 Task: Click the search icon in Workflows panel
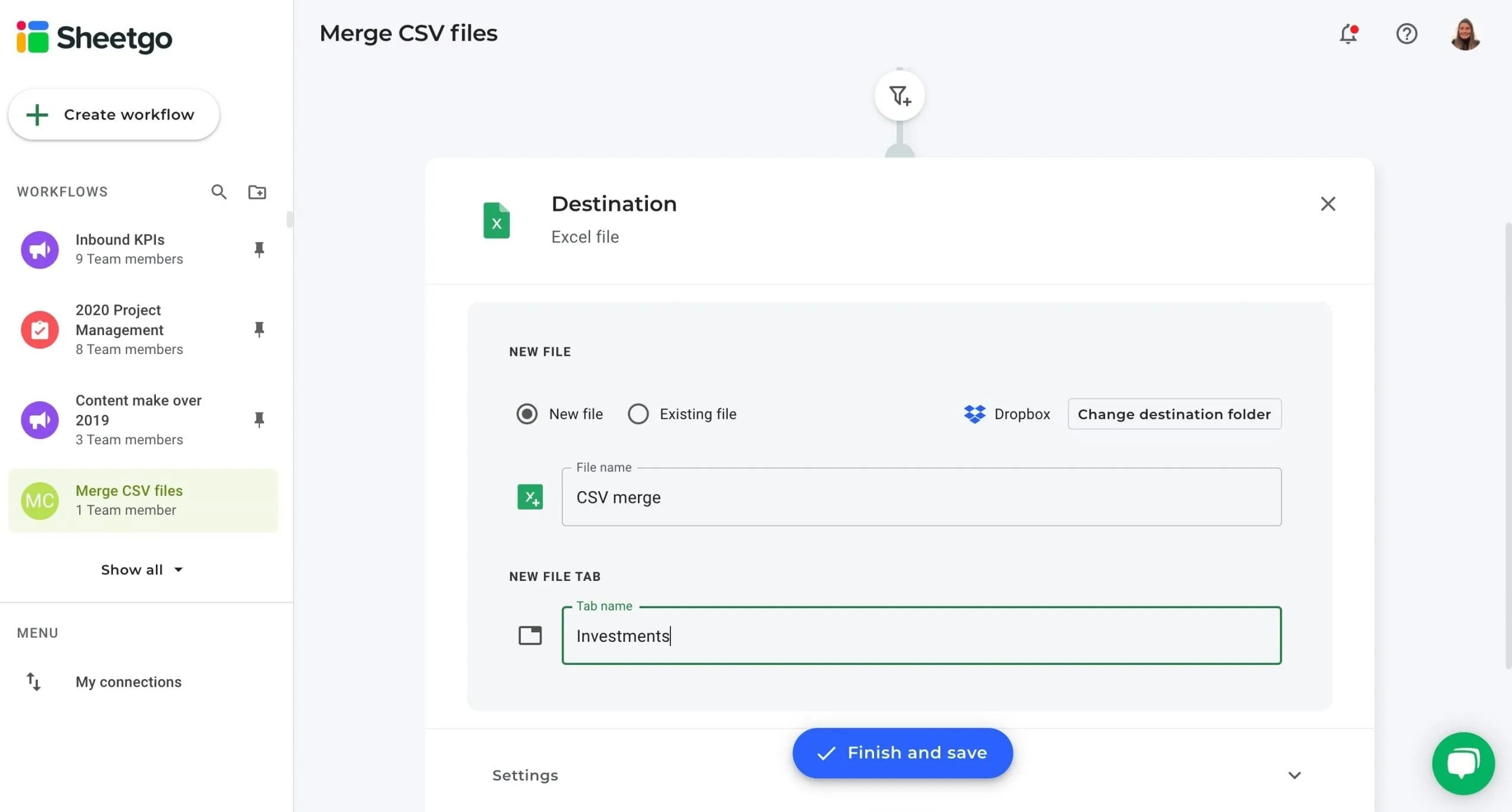coord(219,191)
